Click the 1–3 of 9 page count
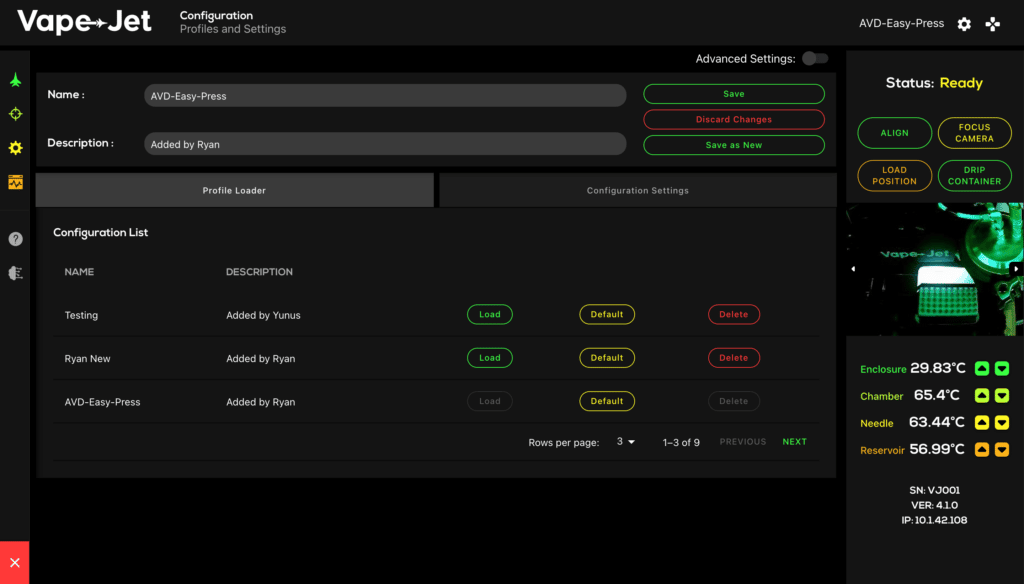The image size is (1024, 584). click(x=681, y=442)
